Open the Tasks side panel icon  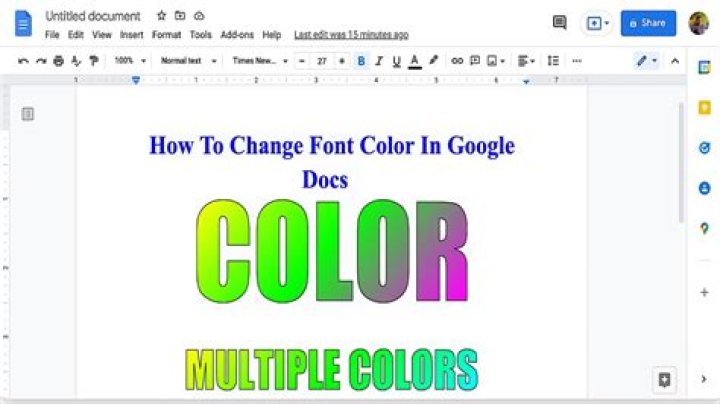[x=704, y=148]
